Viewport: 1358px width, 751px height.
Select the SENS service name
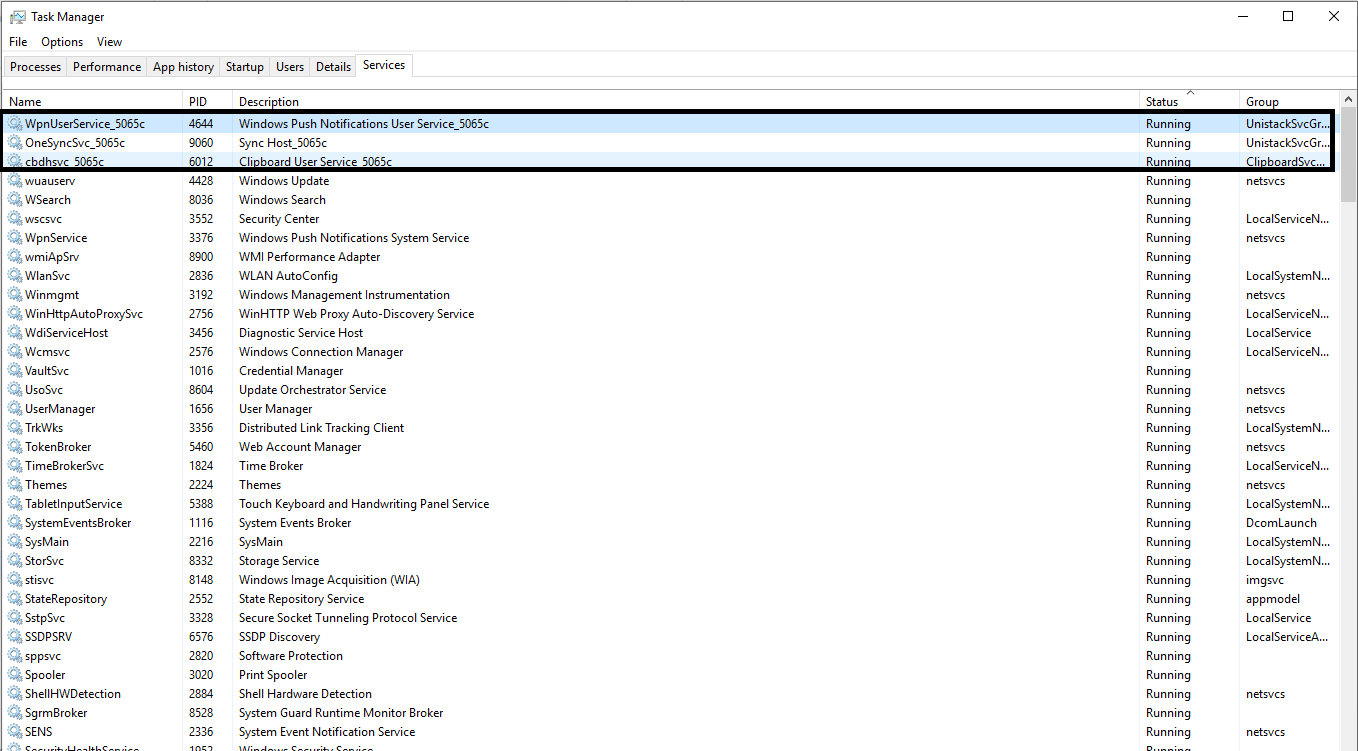click(x=39, y=732)
